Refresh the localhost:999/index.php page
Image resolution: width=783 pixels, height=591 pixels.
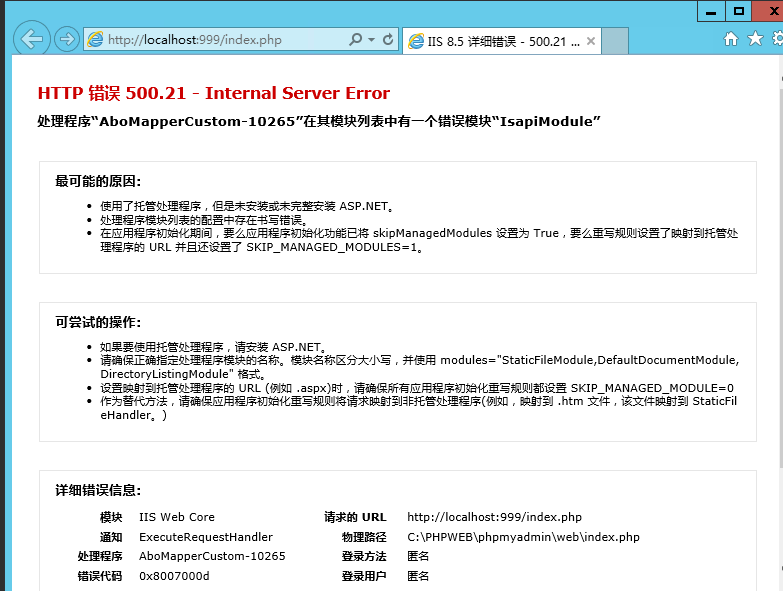[388, 39]
